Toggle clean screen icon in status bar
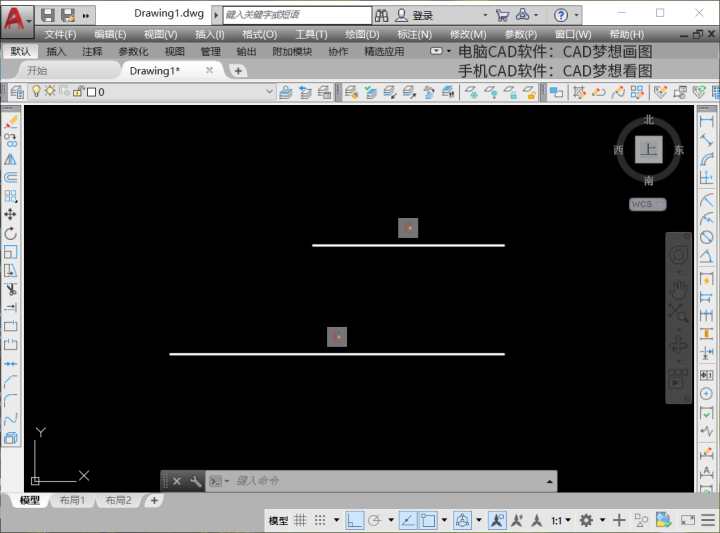The height and width of the screenshot is (533, 720). (x=687, y=520)
